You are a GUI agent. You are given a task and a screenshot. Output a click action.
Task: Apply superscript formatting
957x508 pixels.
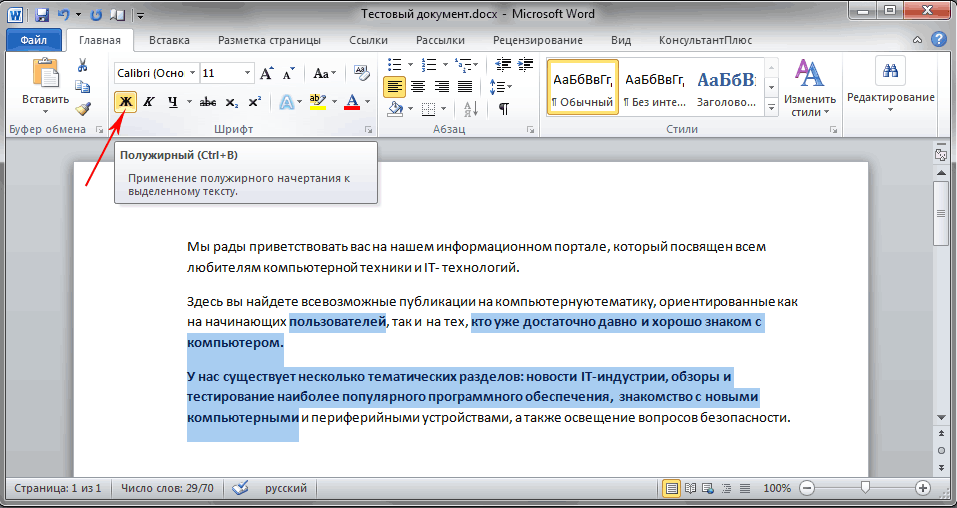coord(255,103)
